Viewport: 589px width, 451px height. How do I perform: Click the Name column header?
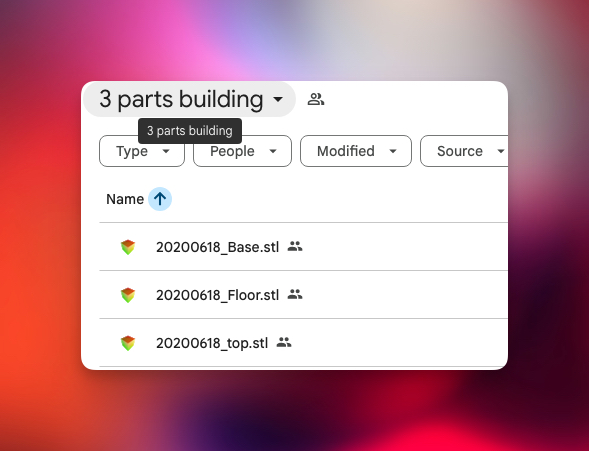coord(125,199)
